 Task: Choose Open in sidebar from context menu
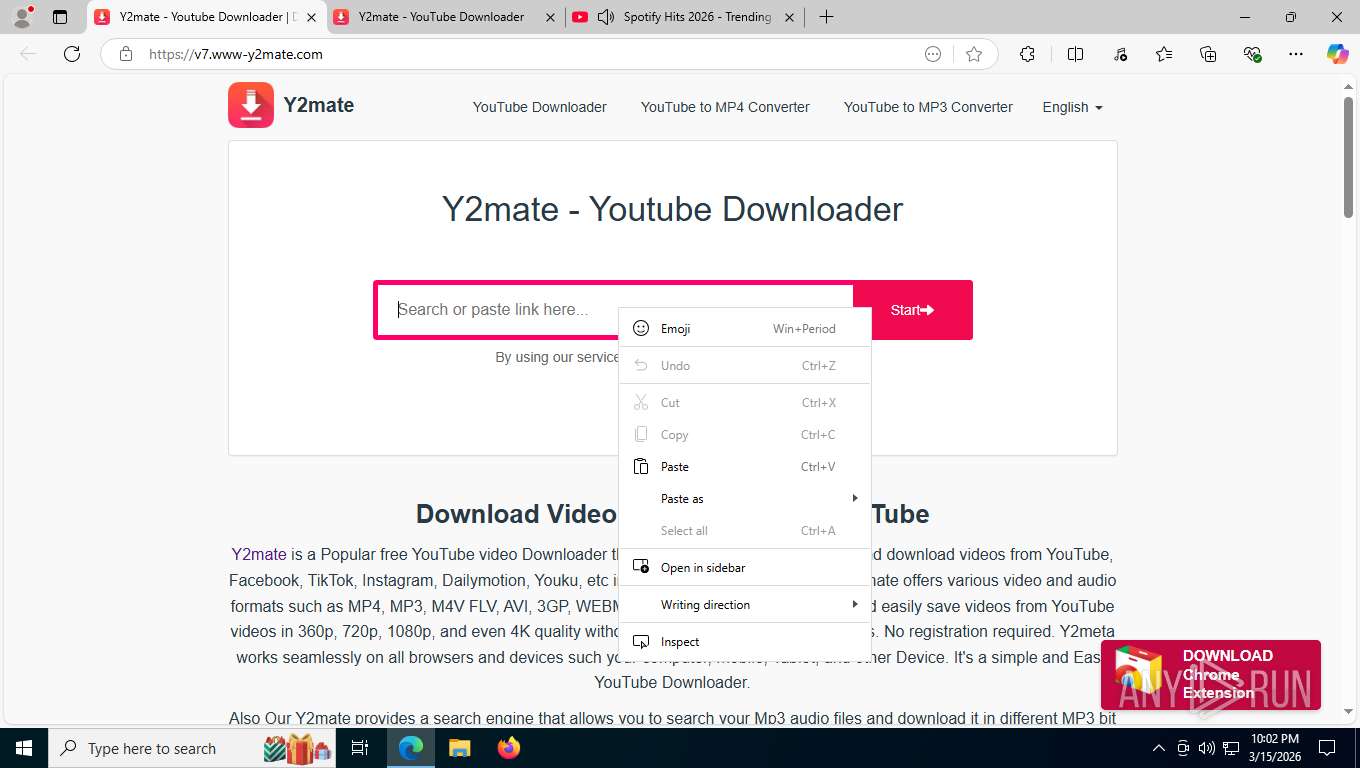coord(745,567)
